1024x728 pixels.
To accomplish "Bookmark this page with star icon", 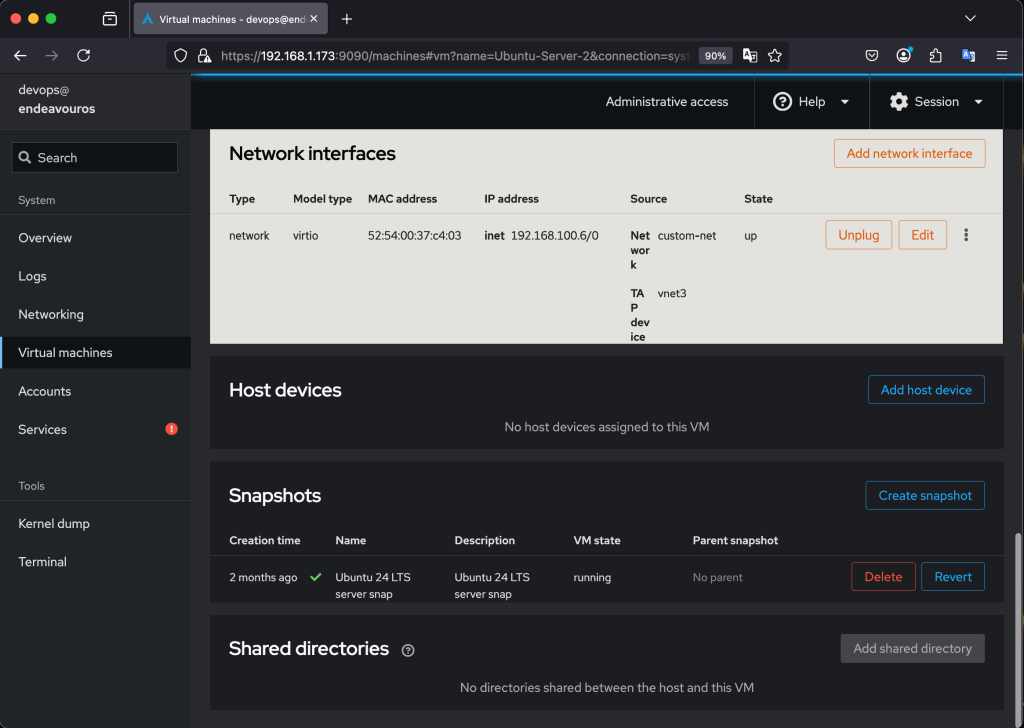I will [x=774, y=56].
